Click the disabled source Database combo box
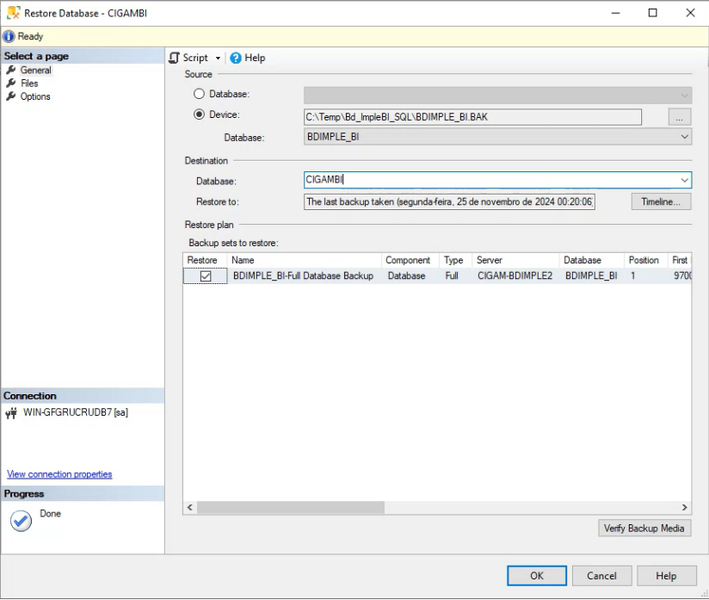This screenshot has width=709, height=600. [497, 95]
